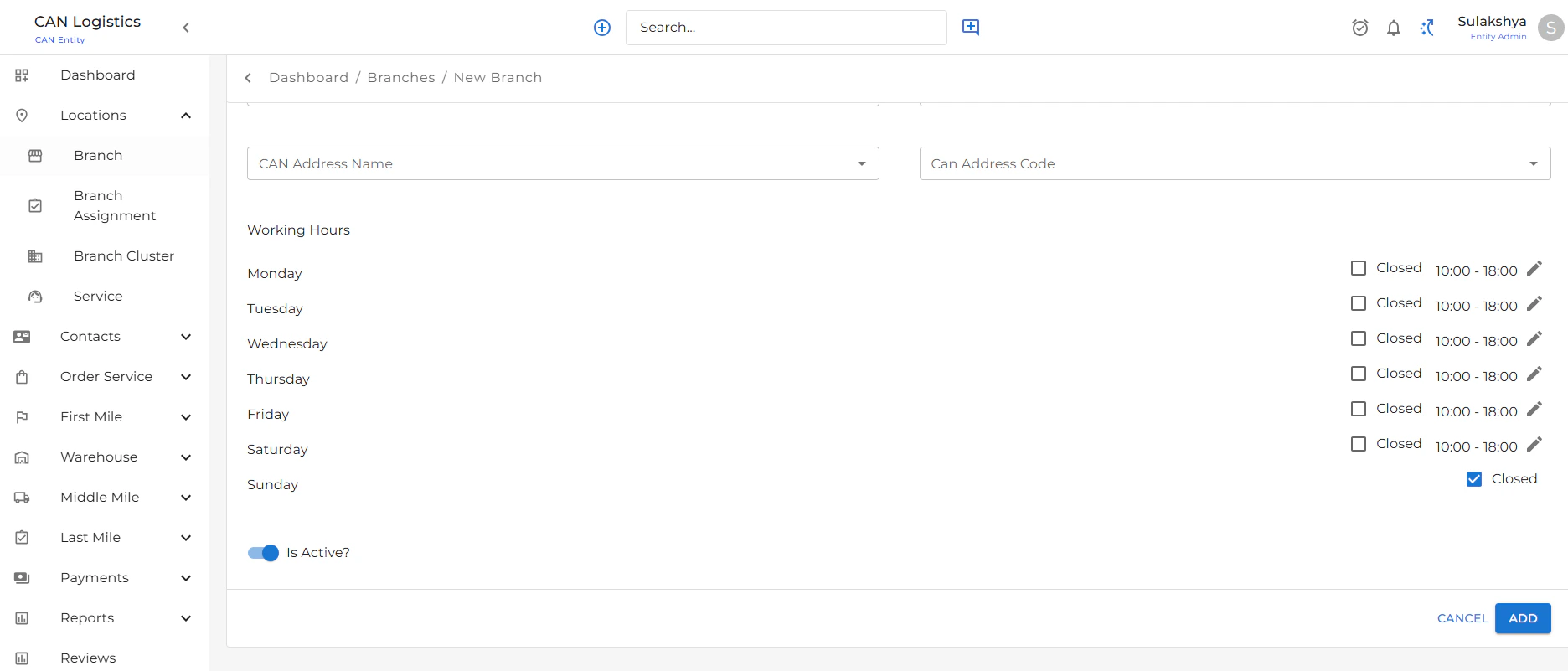
Task: Open the Branch Assignment submenu item
Action: tap(105, 206)
